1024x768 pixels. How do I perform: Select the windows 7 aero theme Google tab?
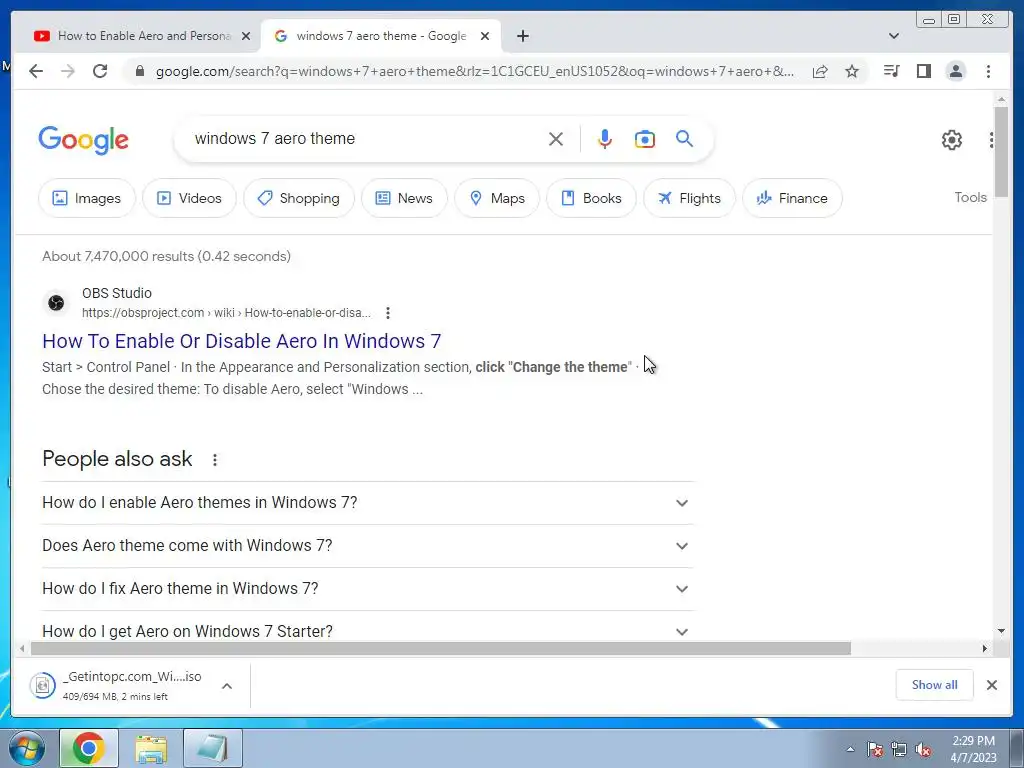click(x=381, y=36)
